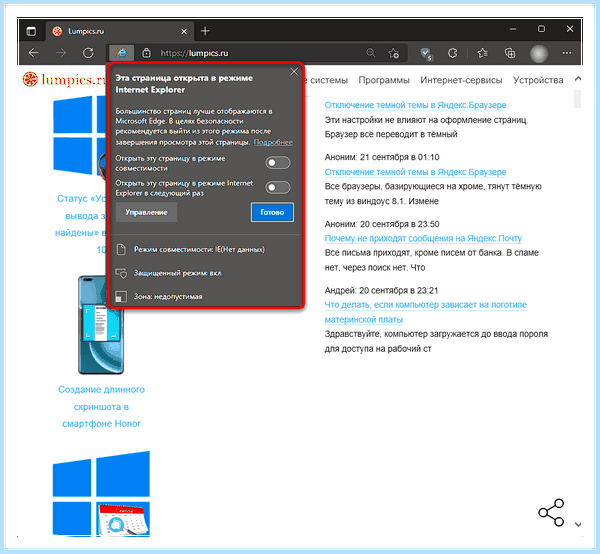Click the vertical scrollbar thumb

pos(577,99)
